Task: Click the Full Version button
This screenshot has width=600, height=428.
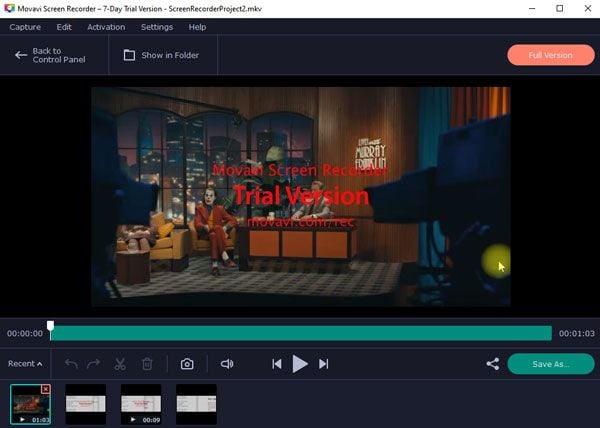Action: pos(551,55)
